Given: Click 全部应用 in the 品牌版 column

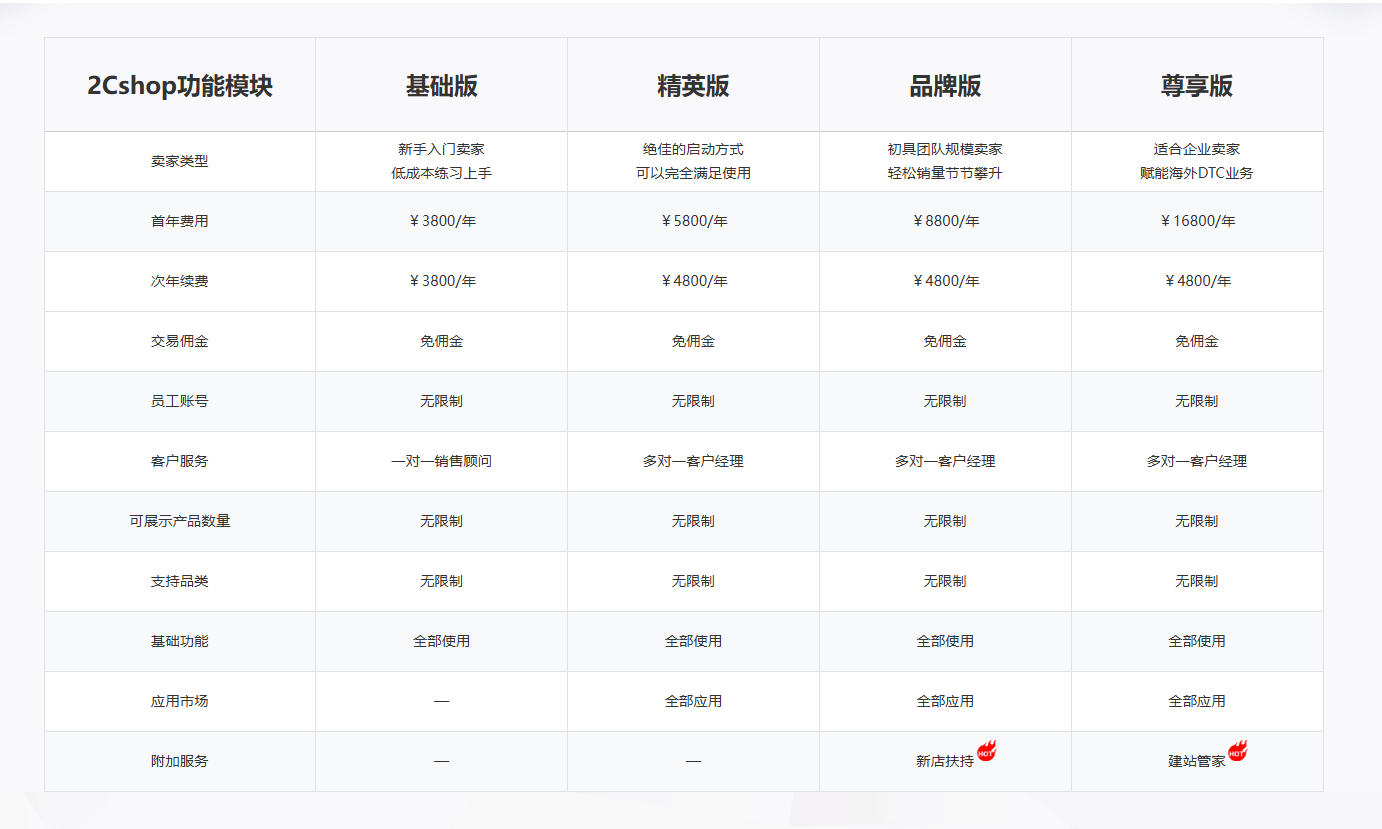Looking at the screenshot, I should click(x=945, y=701).
